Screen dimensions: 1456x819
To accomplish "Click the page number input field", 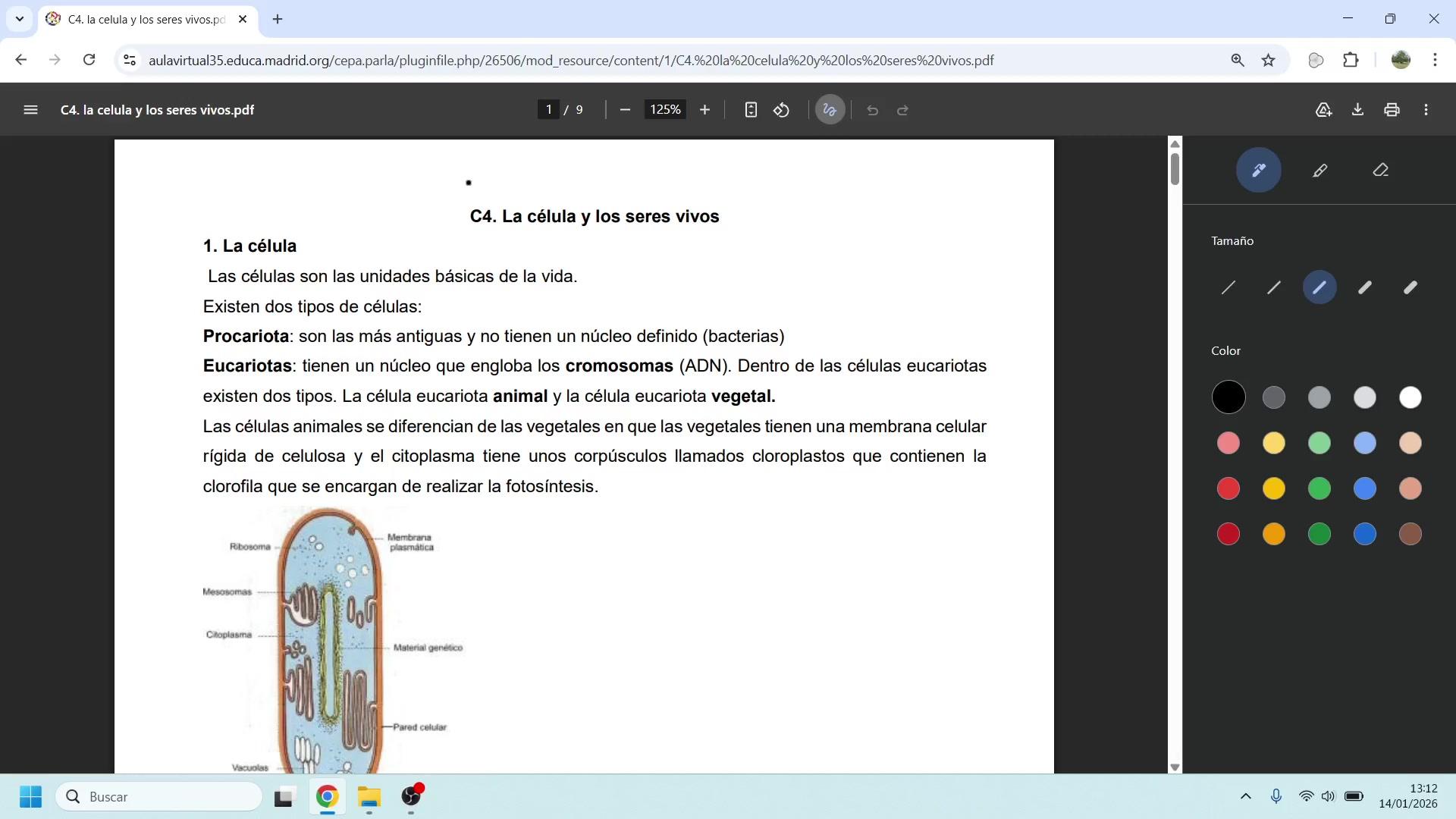I will tap(548, 110).
